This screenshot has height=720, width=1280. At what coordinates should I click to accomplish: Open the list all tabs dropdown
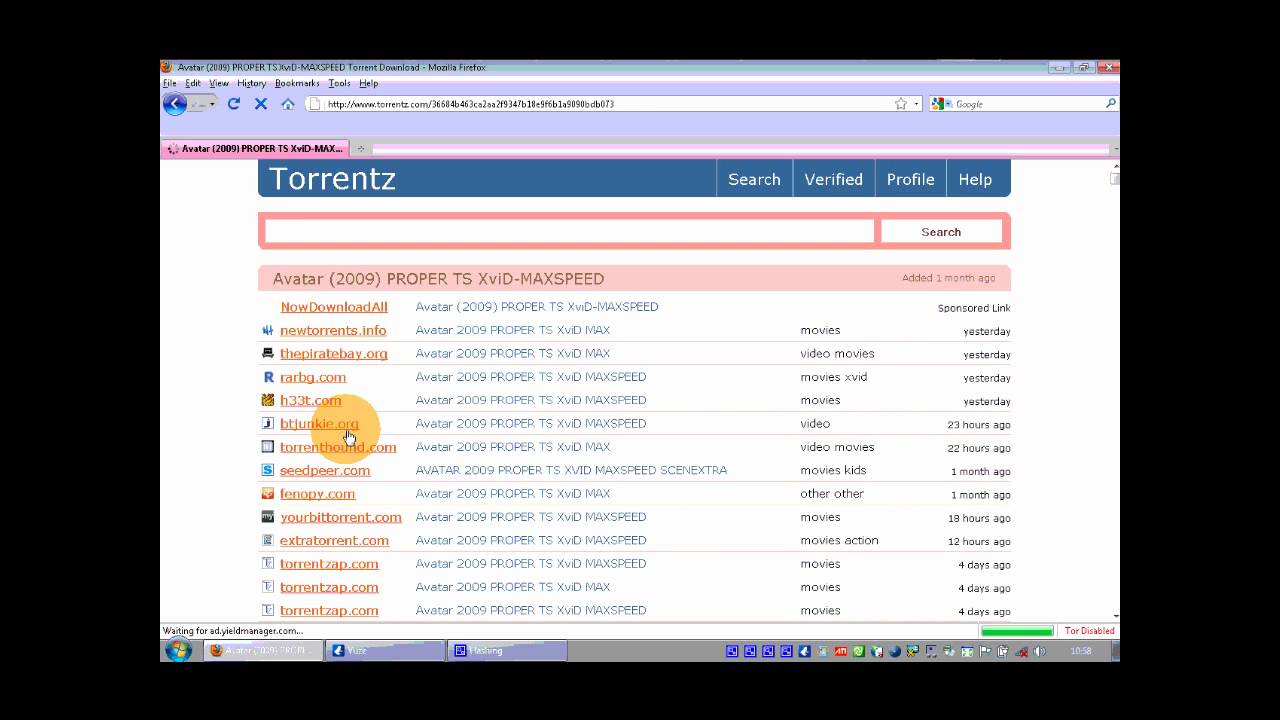pyautogui.click(x=1115, y=148)
